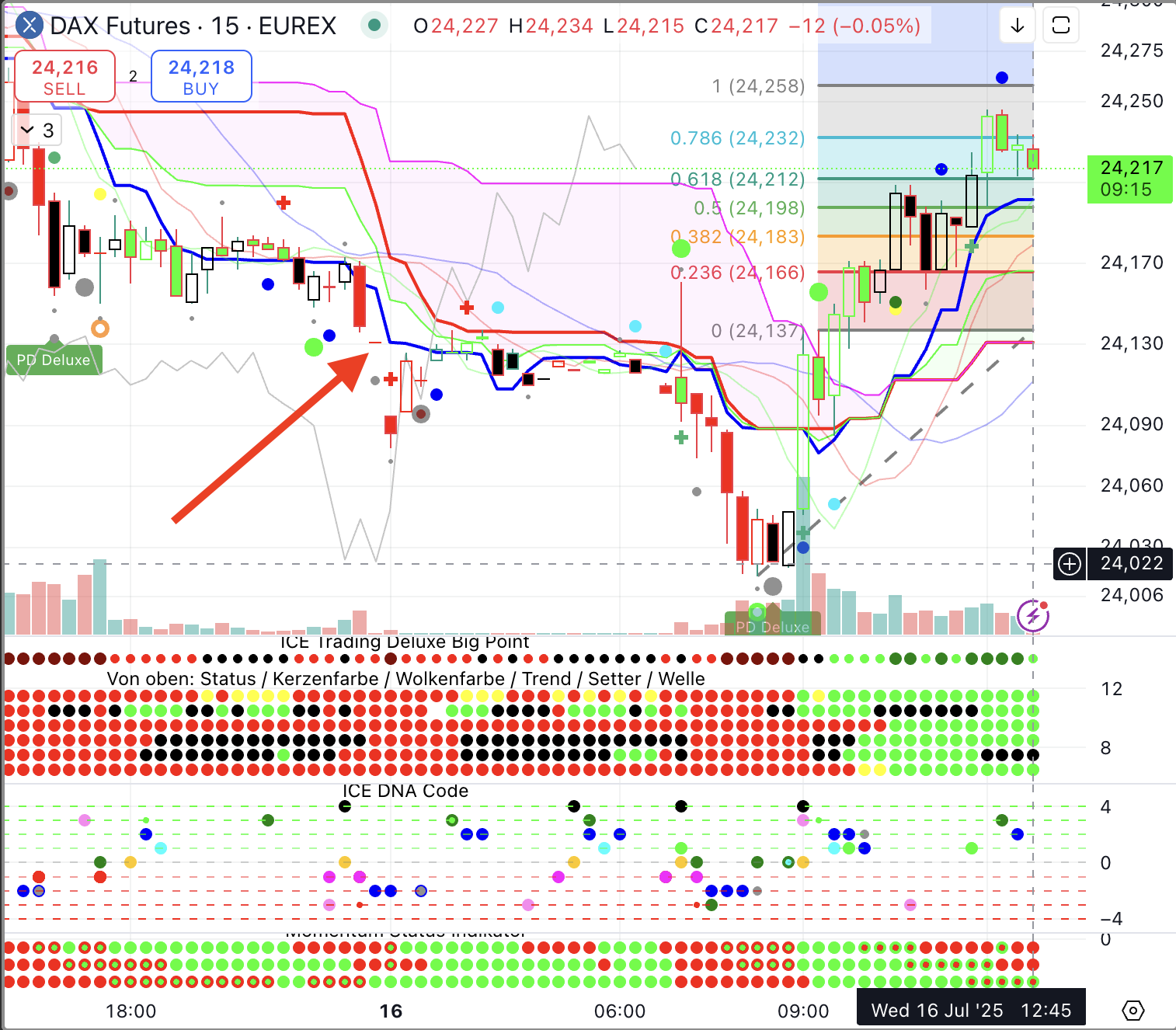Screen dimensions: 1176x1030
Task: Select the ICE DNA Code pane title
Action: click(x=405, y=791)
